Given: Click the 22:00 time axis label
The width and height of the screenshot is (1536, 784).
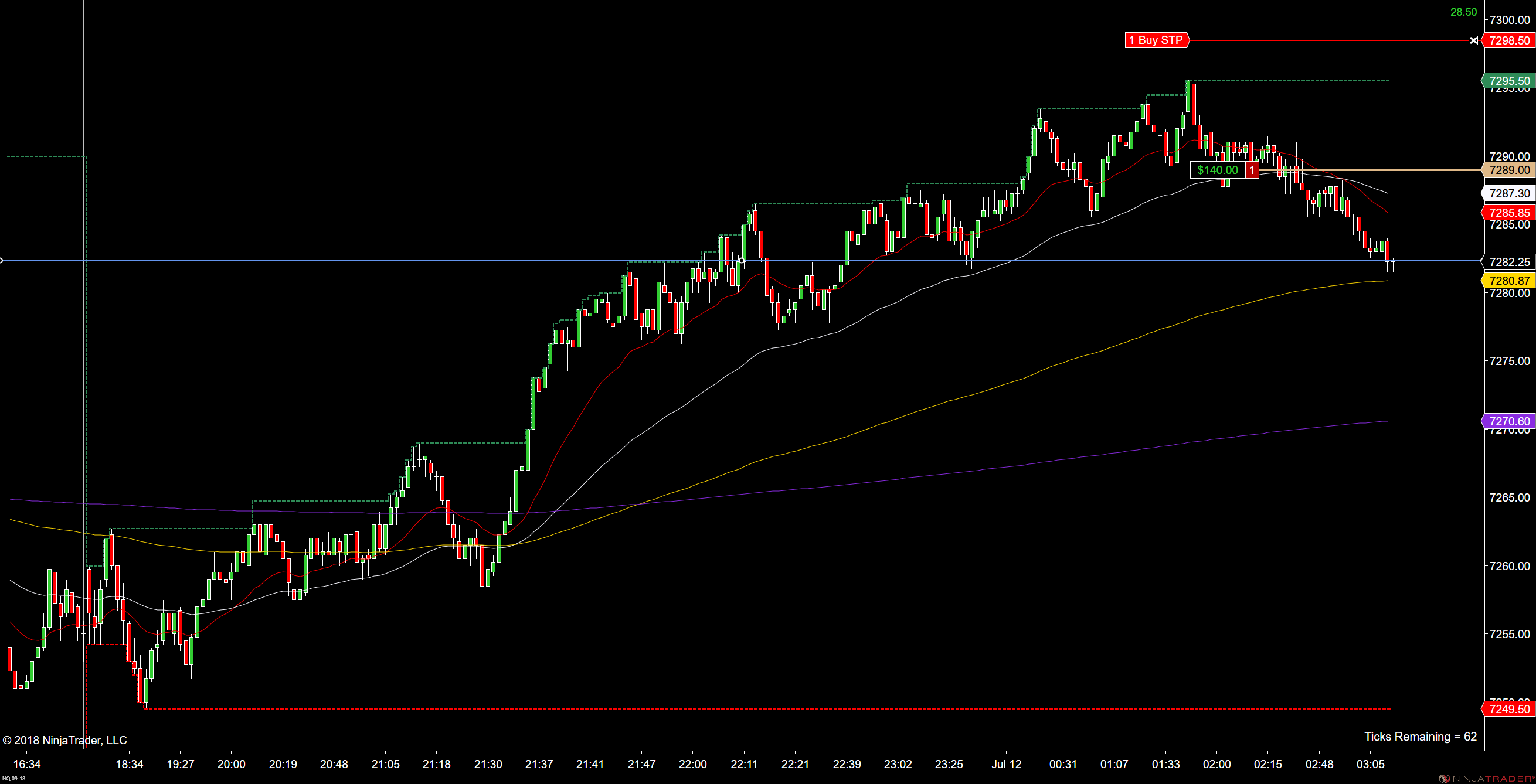Looking at the screenshot, I should click(x=693, y=764).
